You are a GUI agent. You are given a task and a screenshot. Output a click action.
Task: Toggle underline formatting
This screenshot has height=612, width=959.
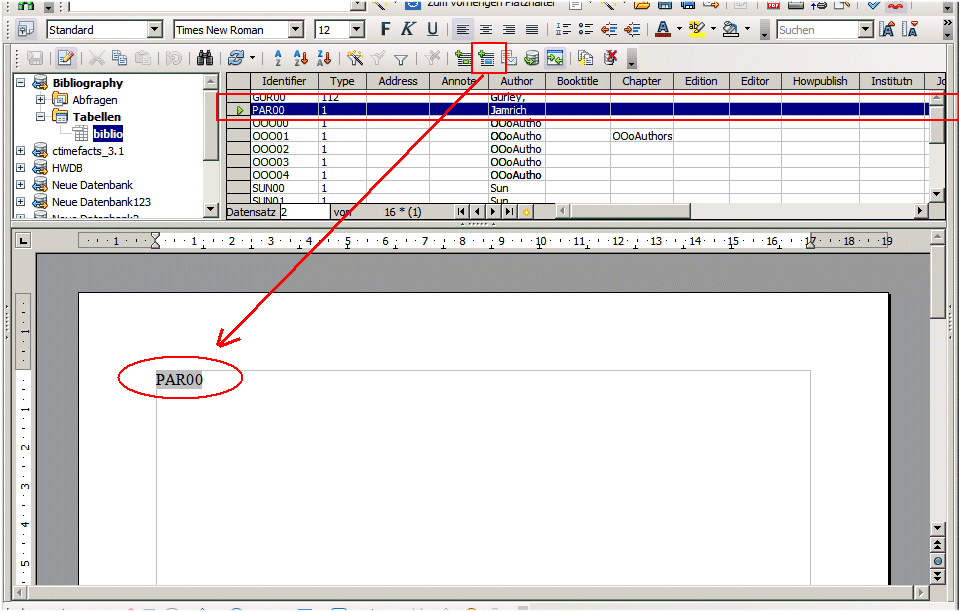tap(432, 30)
